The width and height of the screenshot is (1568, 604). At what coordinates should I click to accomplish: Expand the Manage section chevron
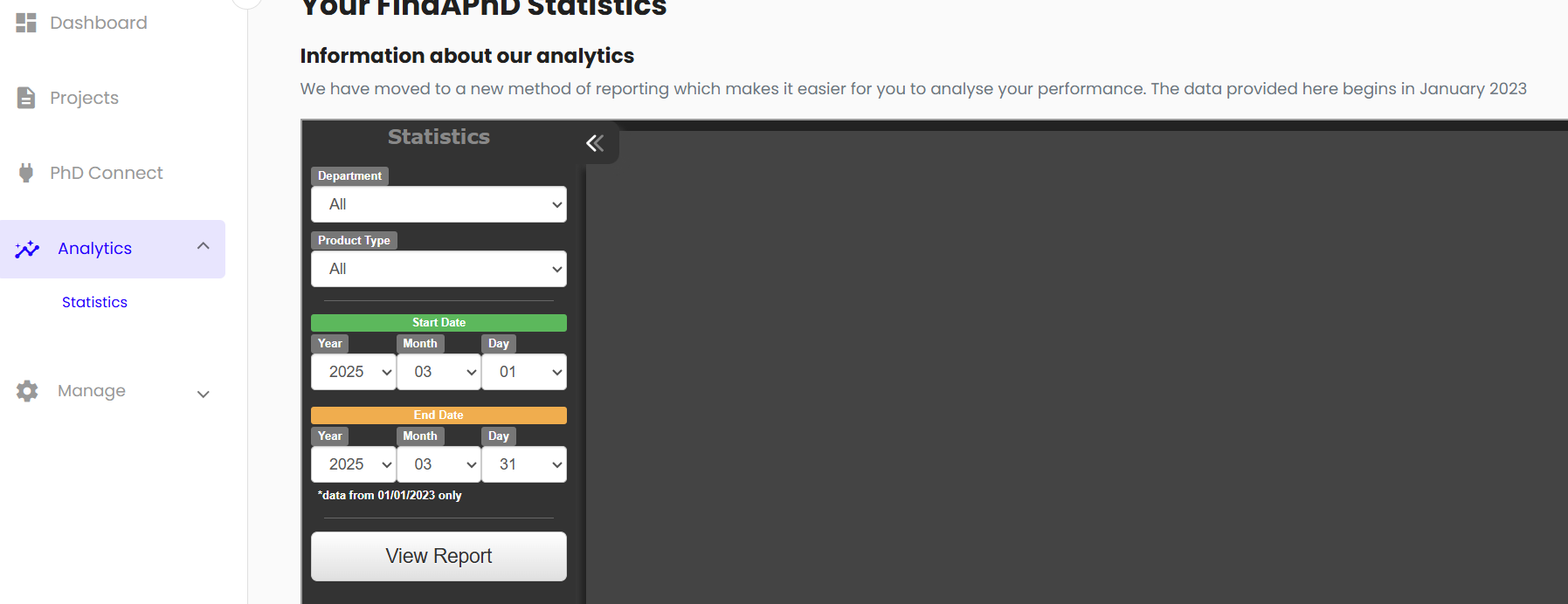[203, 394]
